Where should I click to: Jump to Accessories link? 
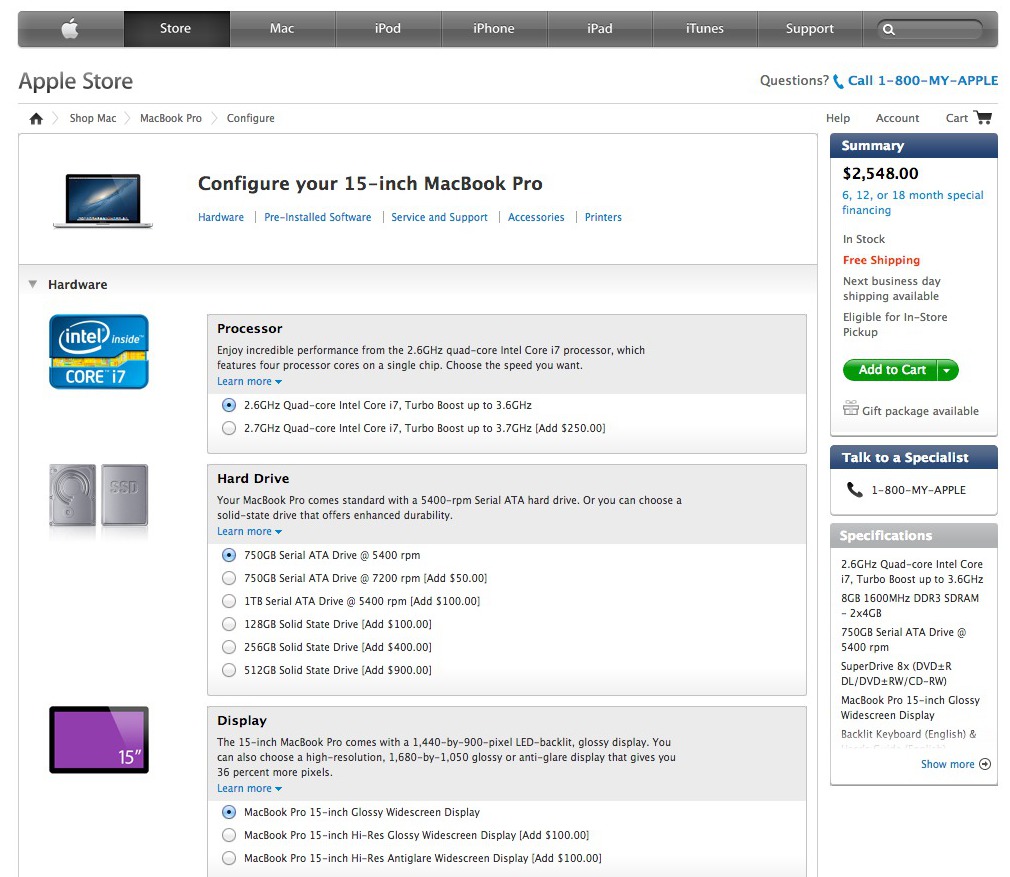coord(536,218)
